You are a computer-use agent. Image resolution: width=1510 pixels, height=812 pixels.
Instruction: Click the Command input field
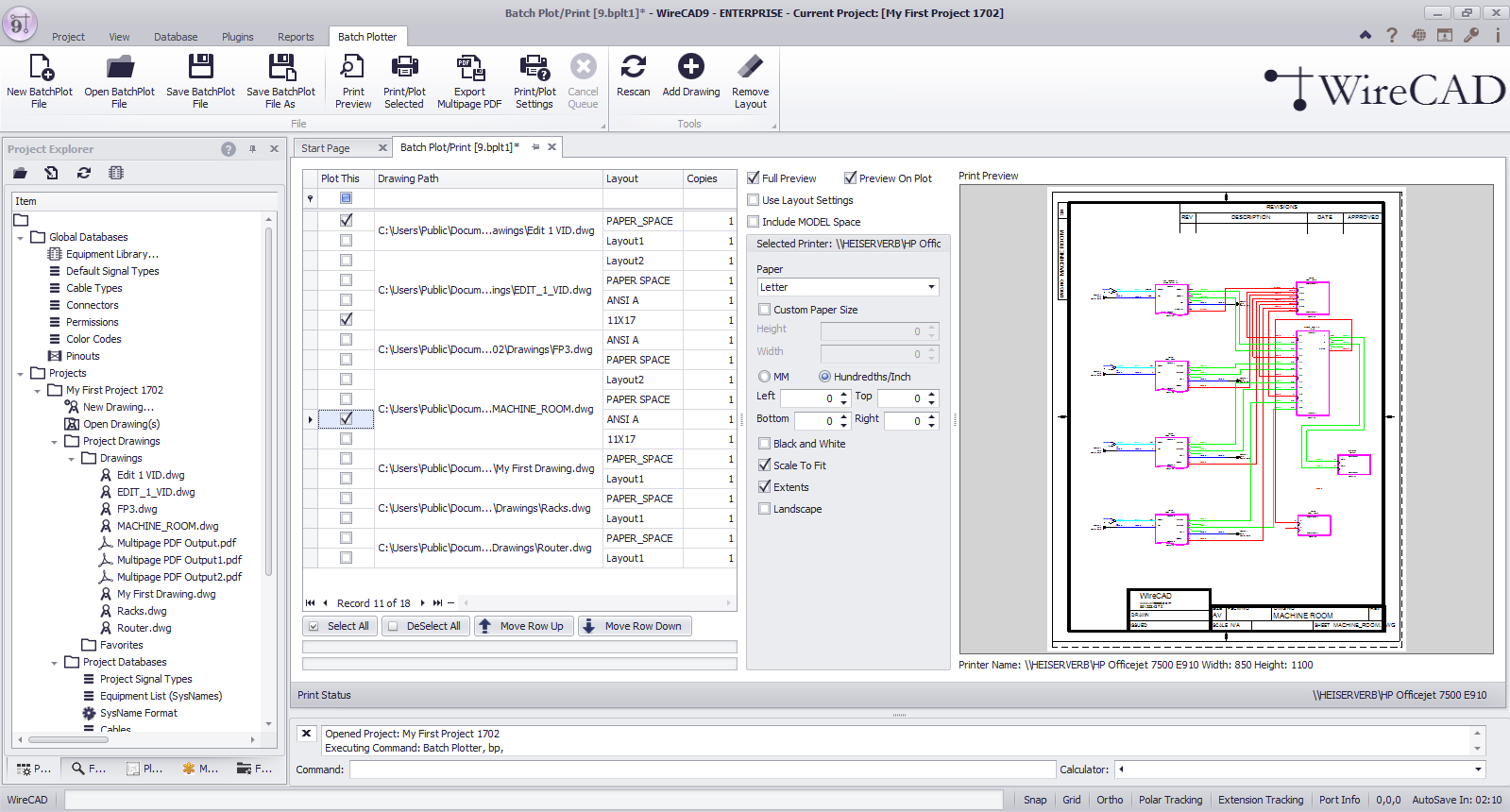(x=702, y=770)
